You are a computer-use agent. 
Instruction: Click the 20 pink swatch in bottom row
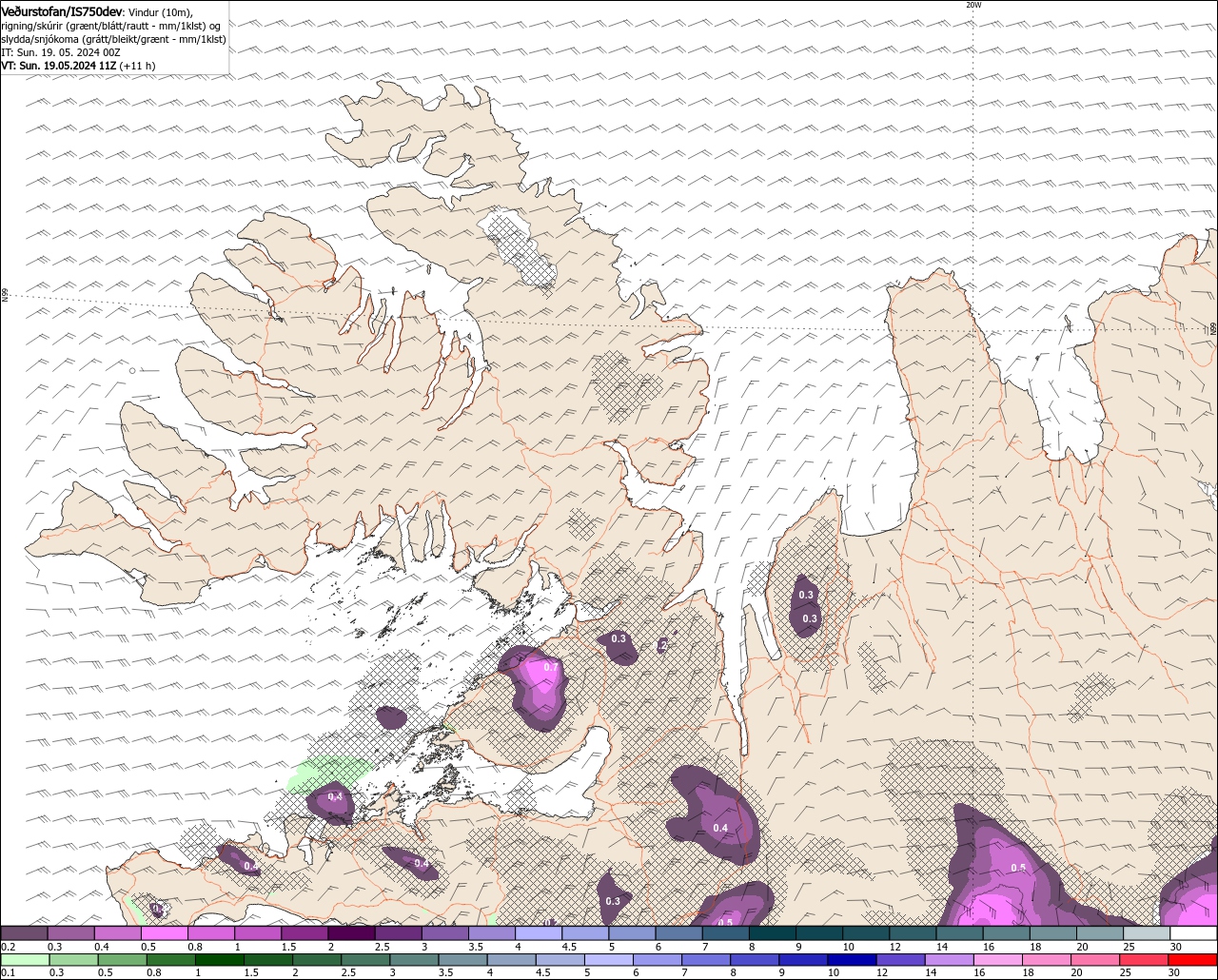[x=1096, y=959]
